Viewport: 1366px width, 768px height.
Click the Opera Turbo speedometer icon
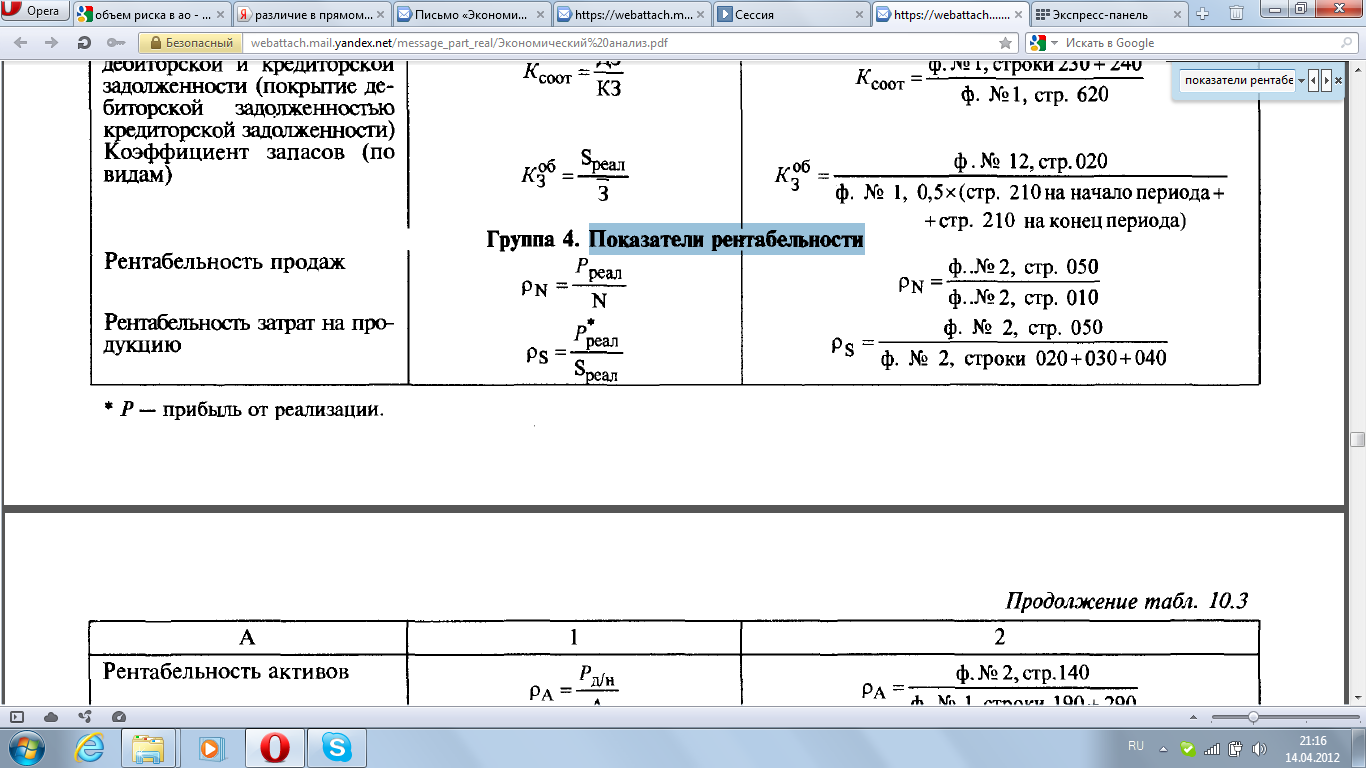(x=119, y=716)
